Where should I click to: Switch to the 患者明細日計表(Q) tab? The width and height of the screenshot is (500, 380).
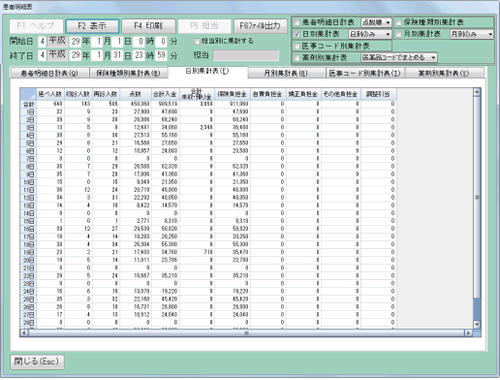point(49,73)
